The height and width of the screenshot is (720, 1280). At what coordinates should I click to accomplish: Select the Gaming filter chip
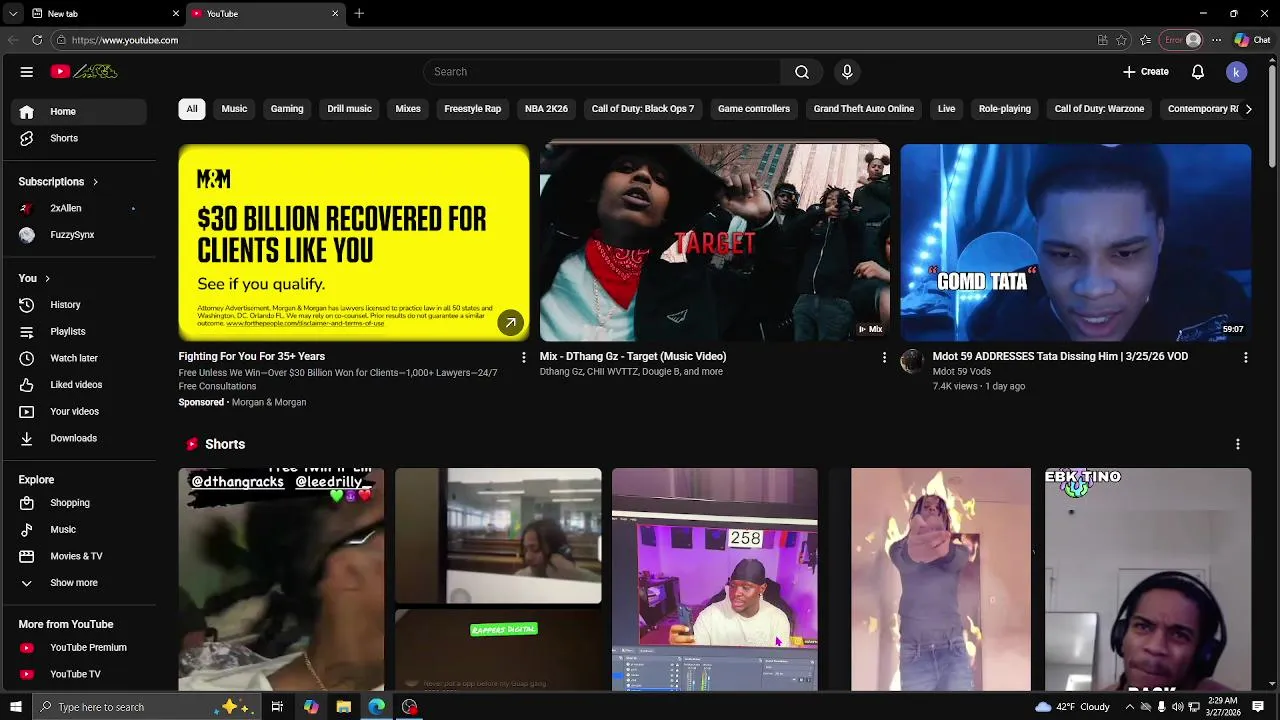(x=287, y=109)
